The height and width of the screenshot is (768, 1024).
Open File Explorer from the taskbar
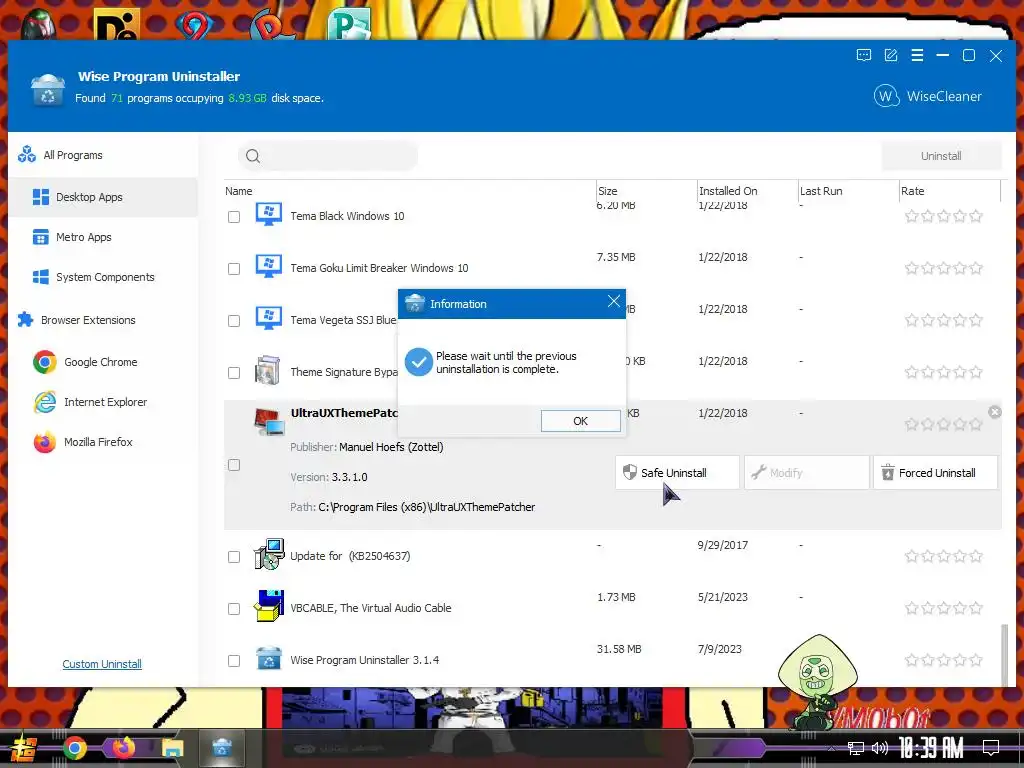pyautogui.click(x=173, y=748)
